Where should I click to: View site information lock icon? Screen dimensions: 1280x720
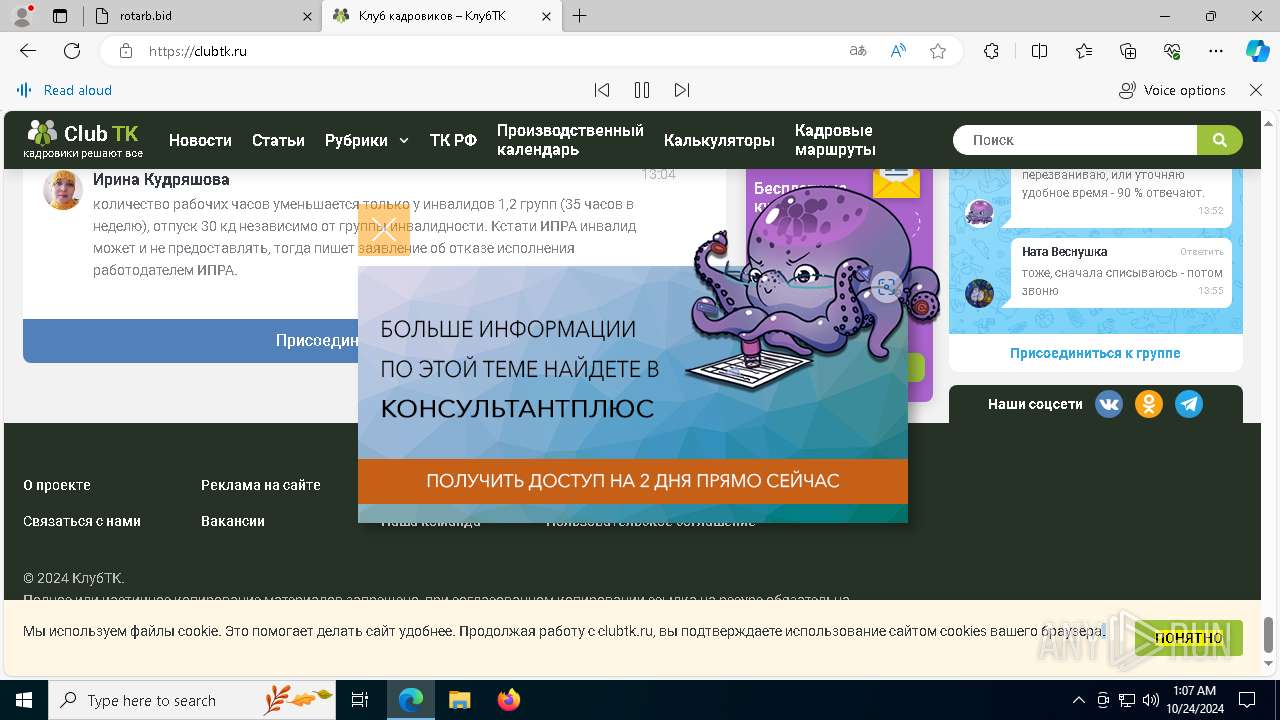pyautogui.click(x=125, y=51)
